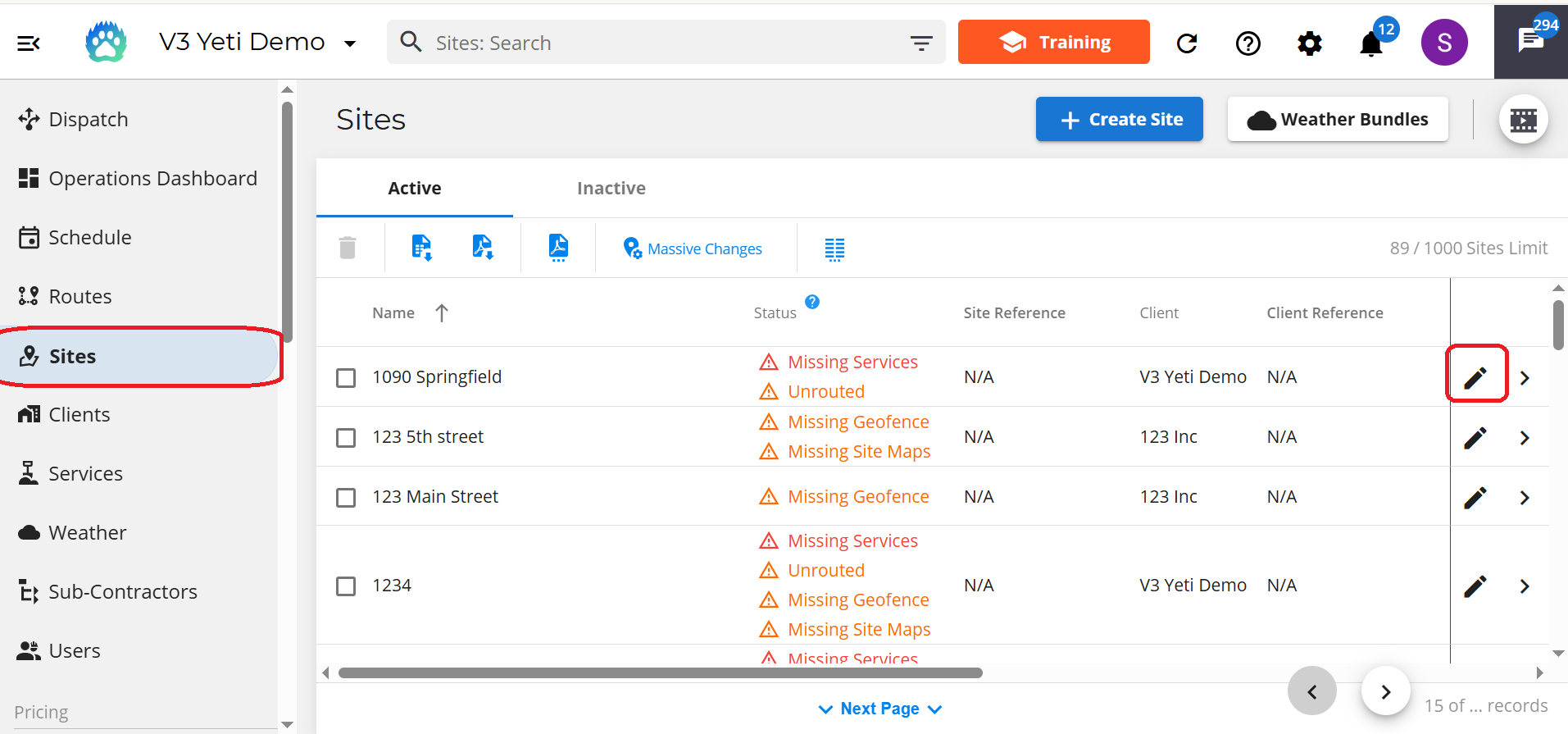This screenshot has width=1568, height=734.
Task: Open the help question mark icon
Action: [x=1248, y=43]
